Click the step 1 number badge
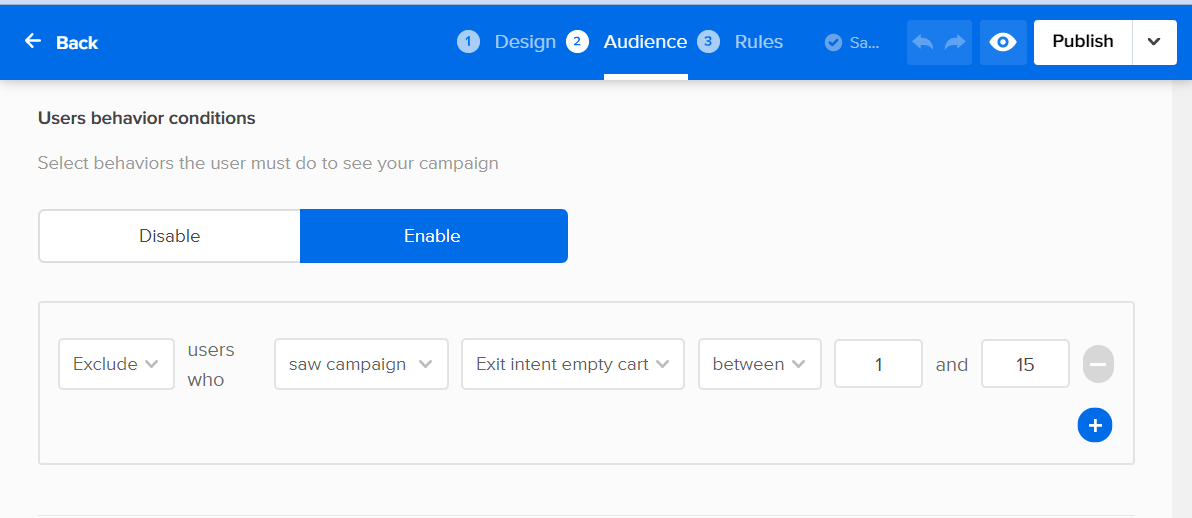Viewport: 1192px width, 518px height. (x=468, y=42)
